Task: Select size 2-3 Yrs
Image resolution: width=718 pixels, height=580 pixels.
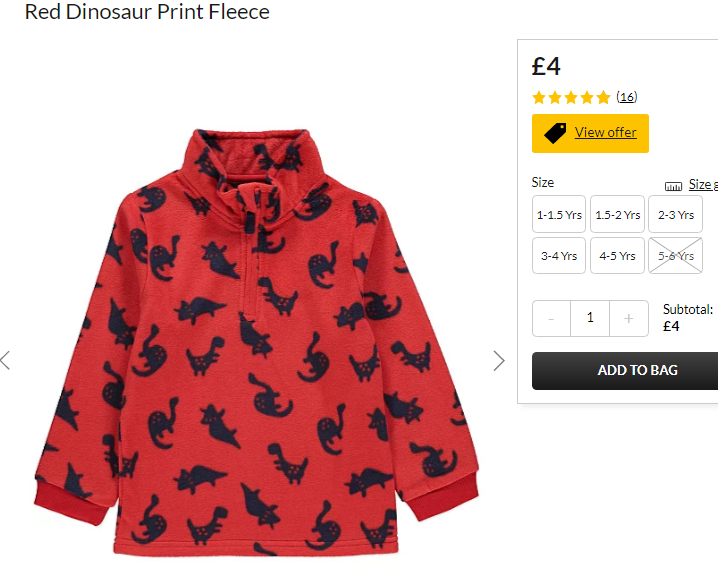Action: [x=675, y=214]
